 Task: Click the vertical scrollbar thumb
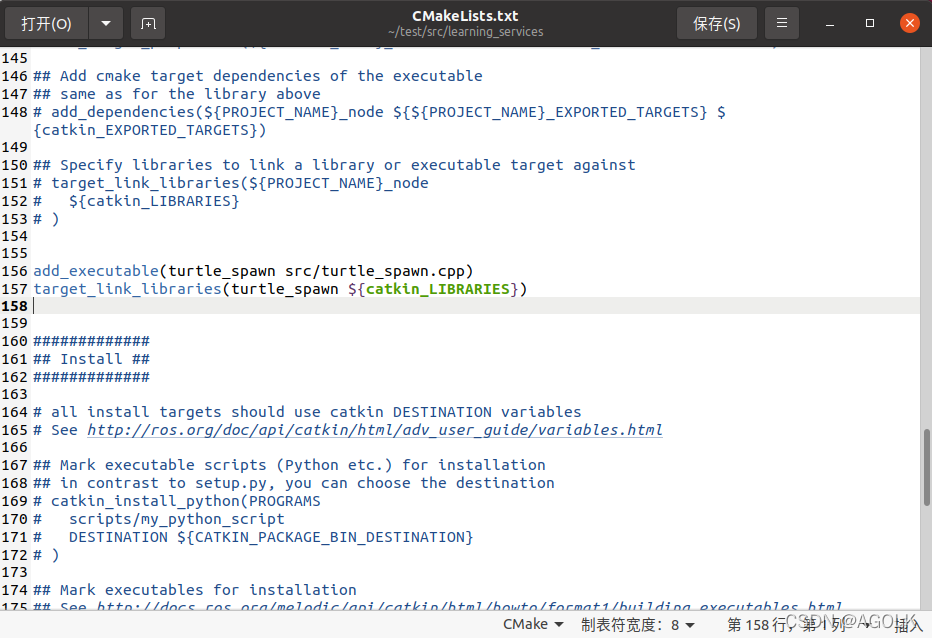pyautogui.click(x=926, y=467)
